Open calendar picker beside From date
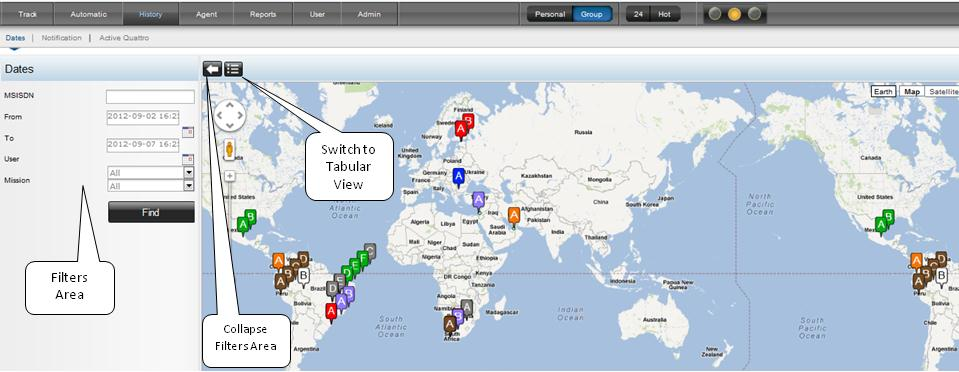 [188, 132]
